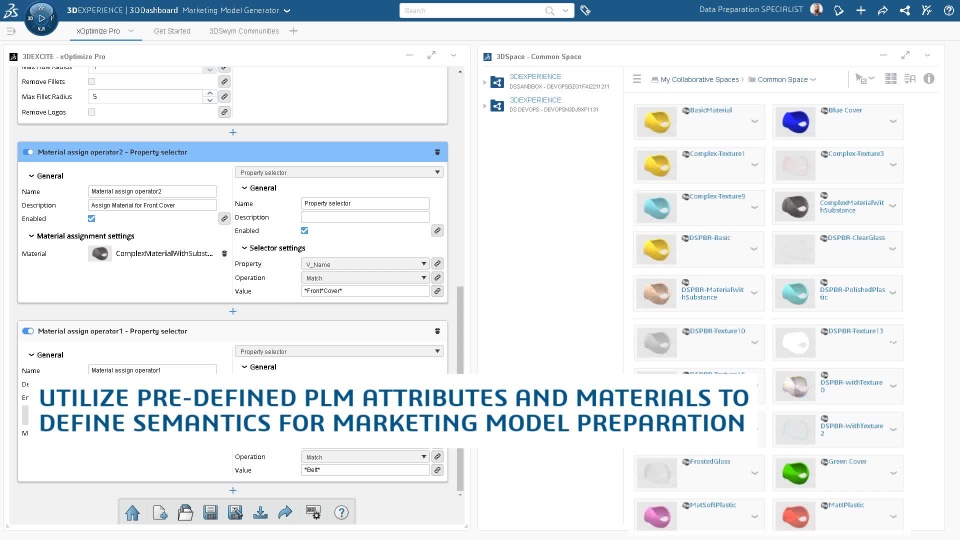Add operator at bottom of list

pyautogui.click(x=233, y=490)
